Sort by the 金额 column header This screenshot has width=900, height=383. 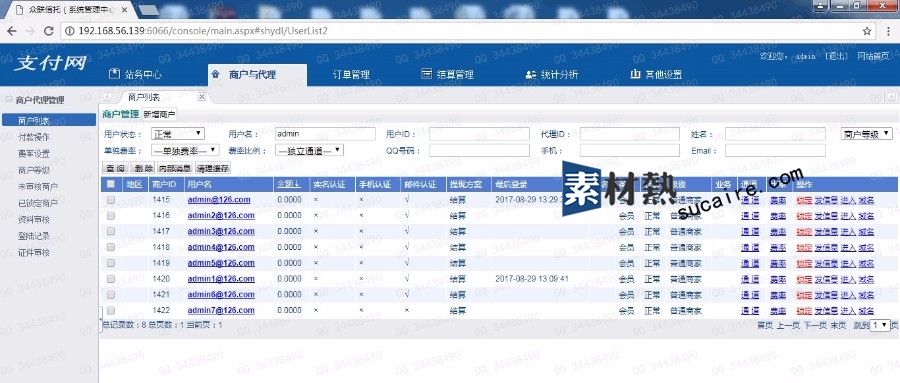click(x=288, y=184)
